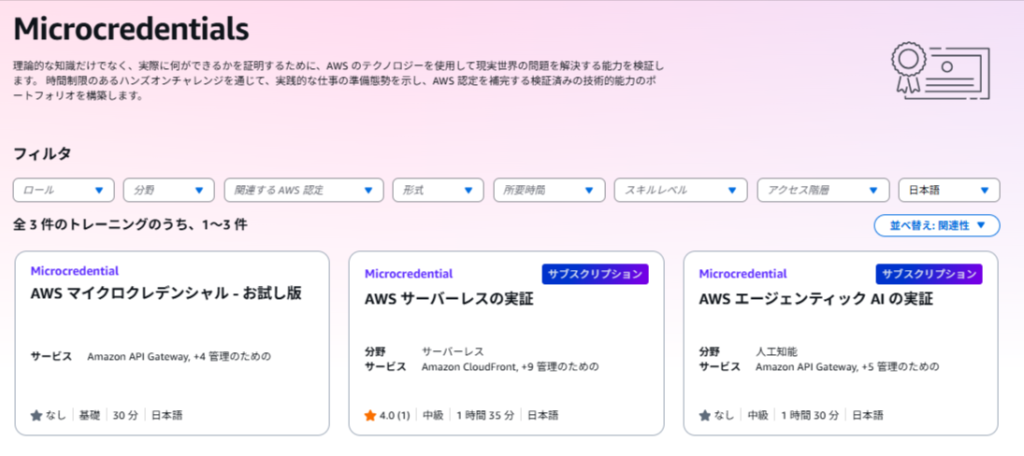Image resolution: width=1024 pixels, height=456 pixels.
Task: Click サブスクリプション badge on エージェンティック AI card
Action: 929,274
